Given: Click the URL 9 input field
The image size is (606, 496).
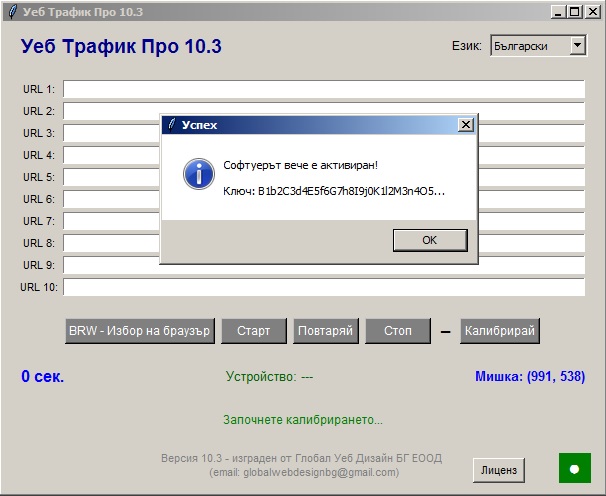Looking at the screenshot, I should [324, 266].
